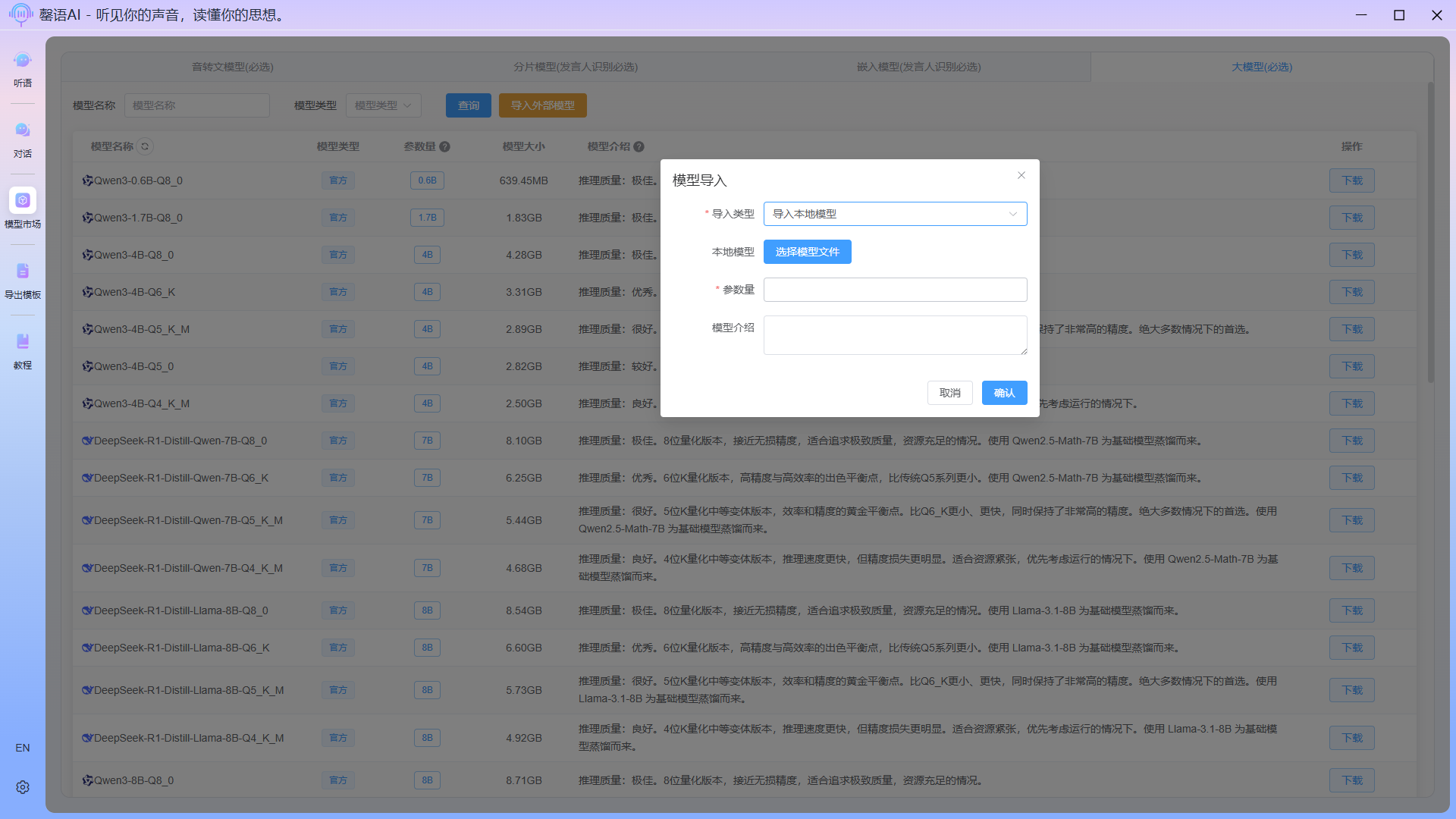
Task: Click the Qwen icon of Qwen3-8B-Q8_0 row
Action: [x=88, y=780]
